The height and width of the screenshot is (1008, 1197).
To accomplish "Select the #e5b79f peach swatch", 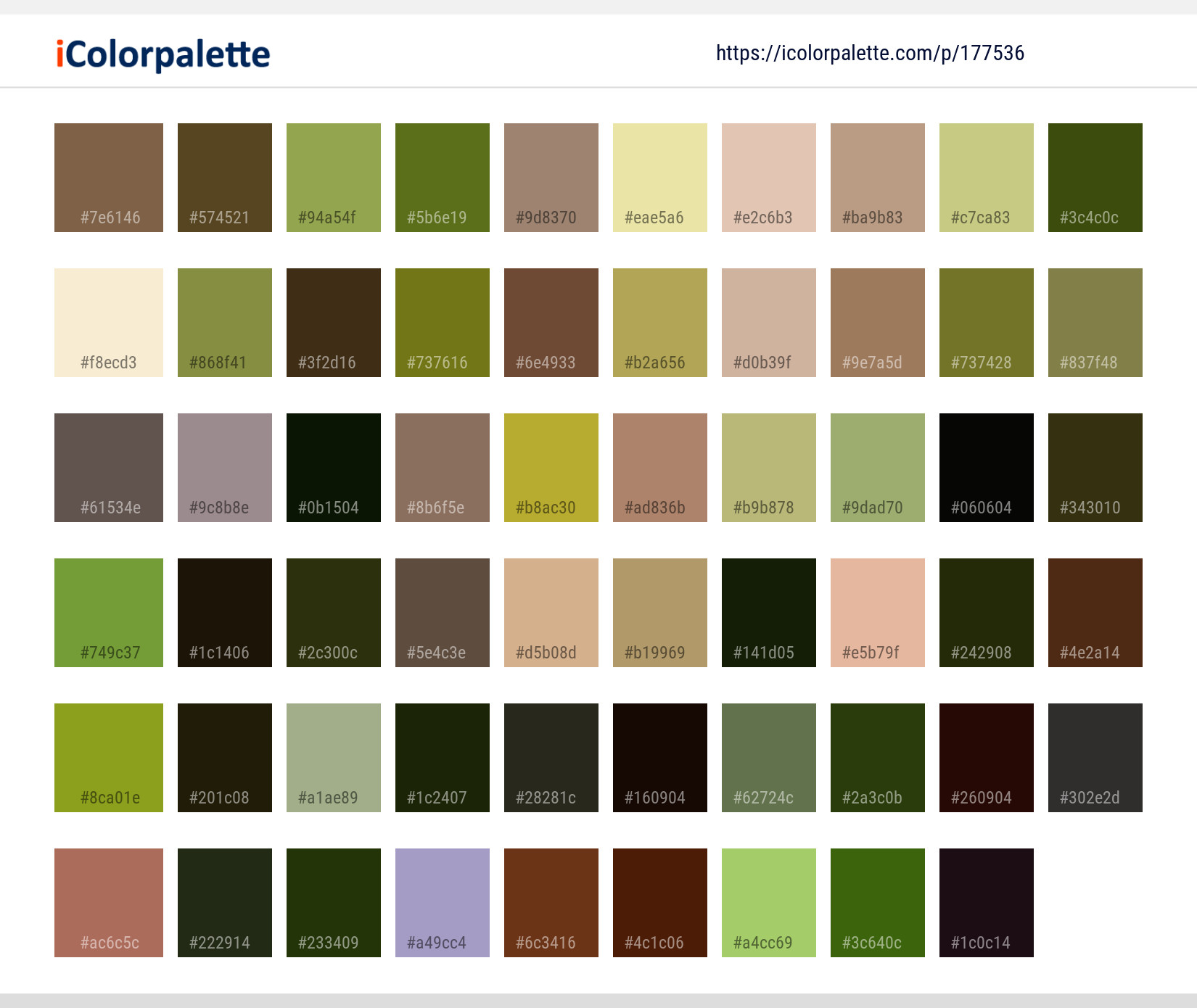I will pos(877,612).
